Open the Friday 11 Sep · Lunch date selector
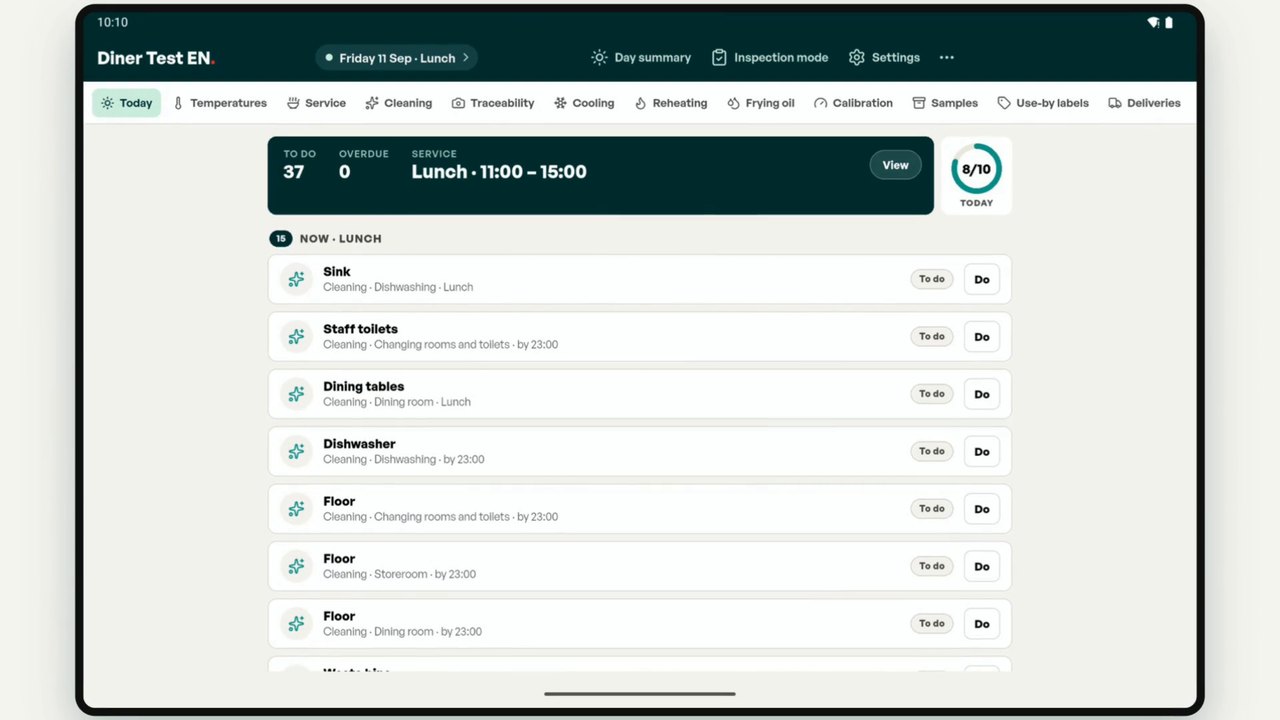The image size is (1280, 720). coord(396,58)
